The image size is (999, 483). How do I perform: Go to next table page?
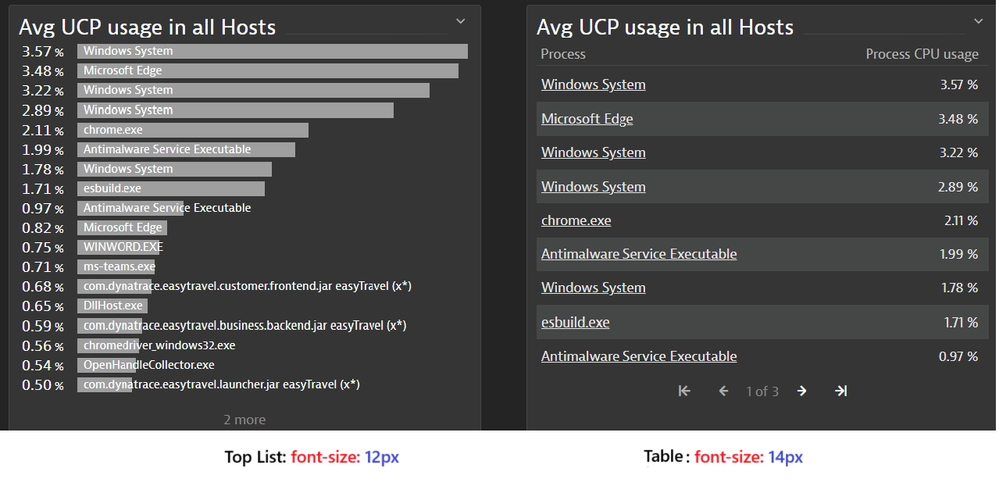(802, 391)
